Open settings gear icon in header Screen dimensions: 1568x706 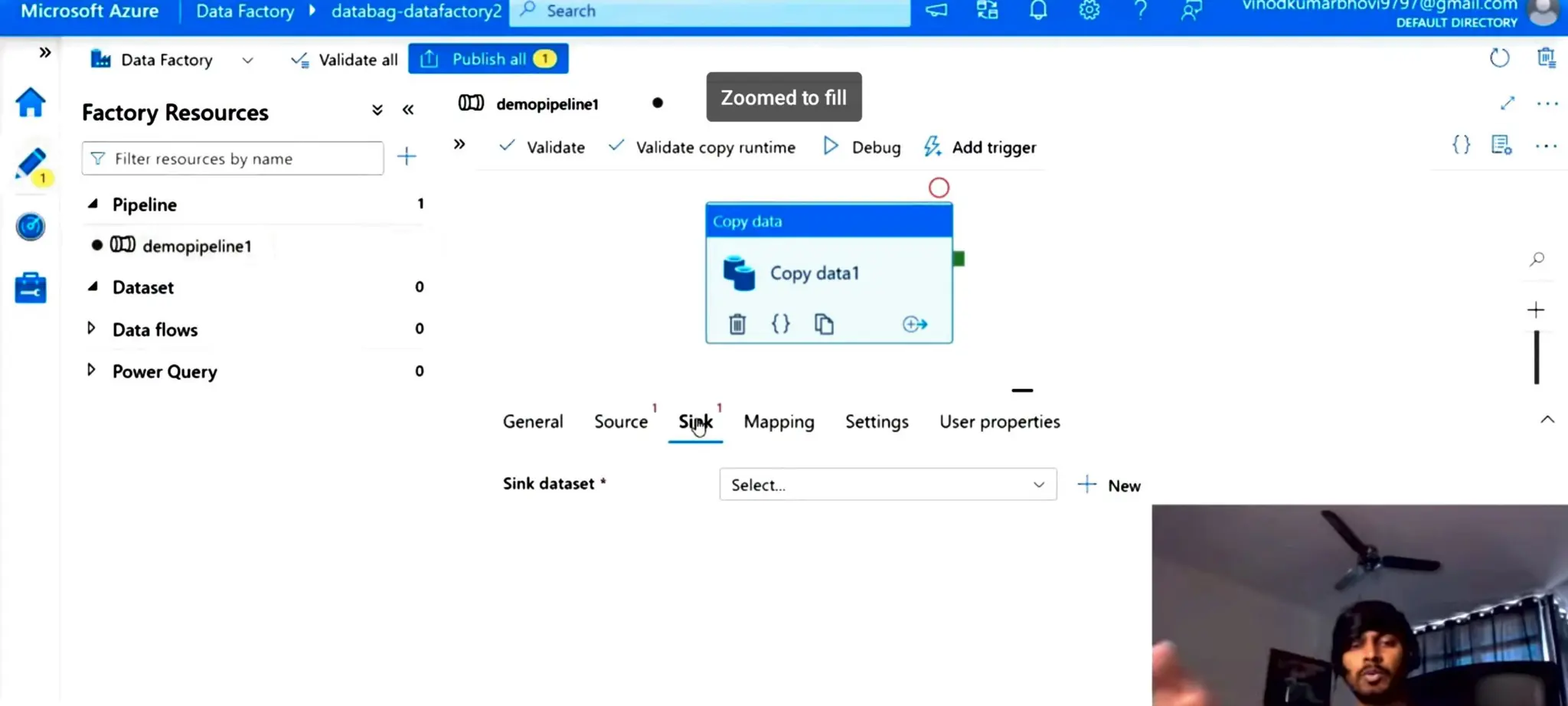(1089, 10)
